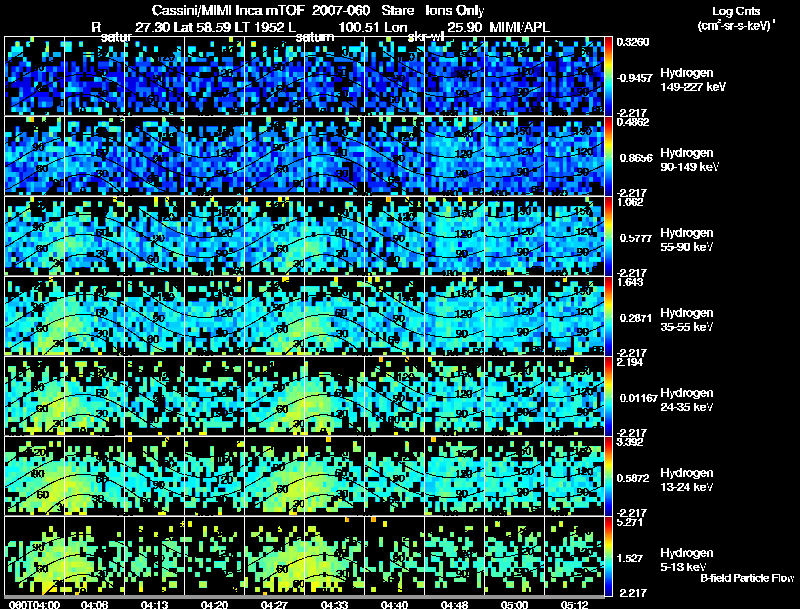Click the 'Hydrogen 5-13 keV' row label
The height and width of the screenshot is (609, 800).
tap(687, 560)
